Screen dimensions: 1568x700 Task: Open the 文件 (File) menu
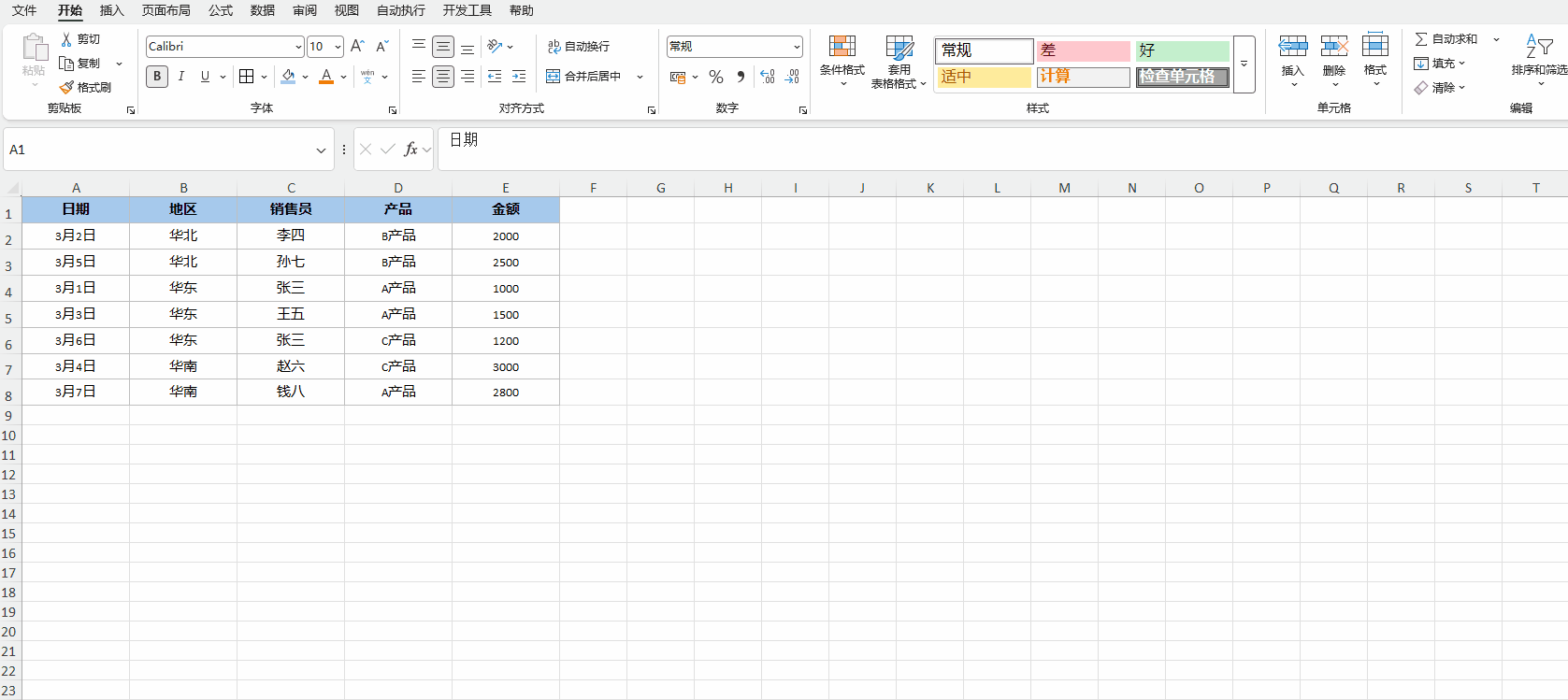pos(24,10)
